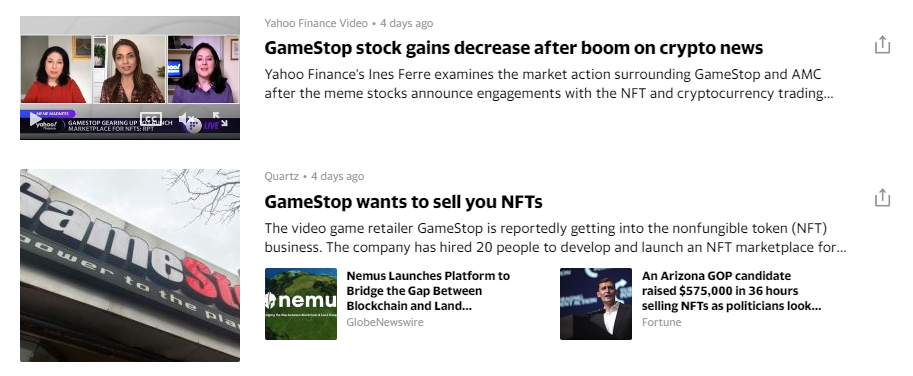
Task: Open the Ines Ferre article summary text
Action: point(549,84)
